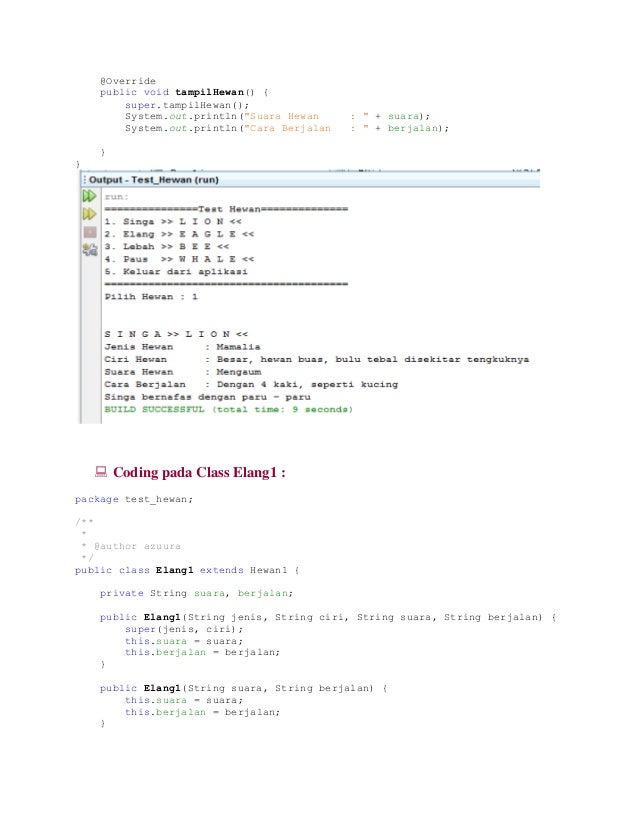Viewport: 638px width, 826px height.
Task: Click 'public class Elang1 extends Hewan1' line
Action: tap(187, 570)
